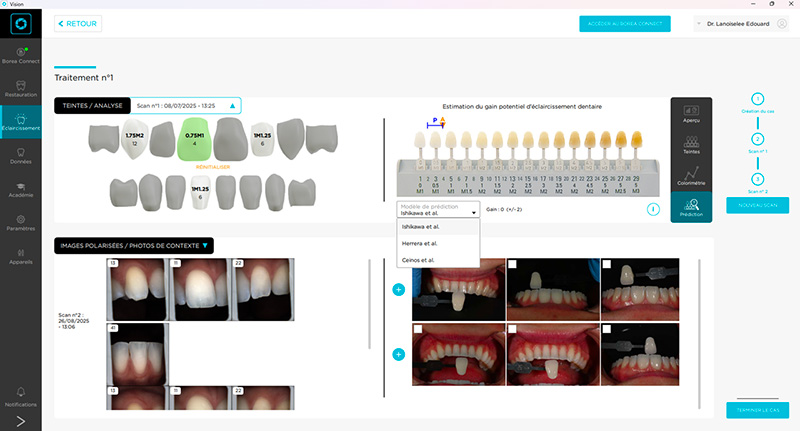This screenshot has width=800, height=431.
Task: Select upper tooth labeled 1.75M2
Action: point(135,139)
